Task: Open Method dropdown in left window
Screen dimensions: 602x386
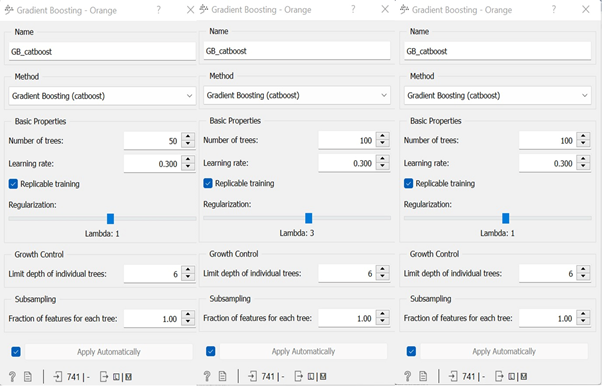Action: [102, 96]
